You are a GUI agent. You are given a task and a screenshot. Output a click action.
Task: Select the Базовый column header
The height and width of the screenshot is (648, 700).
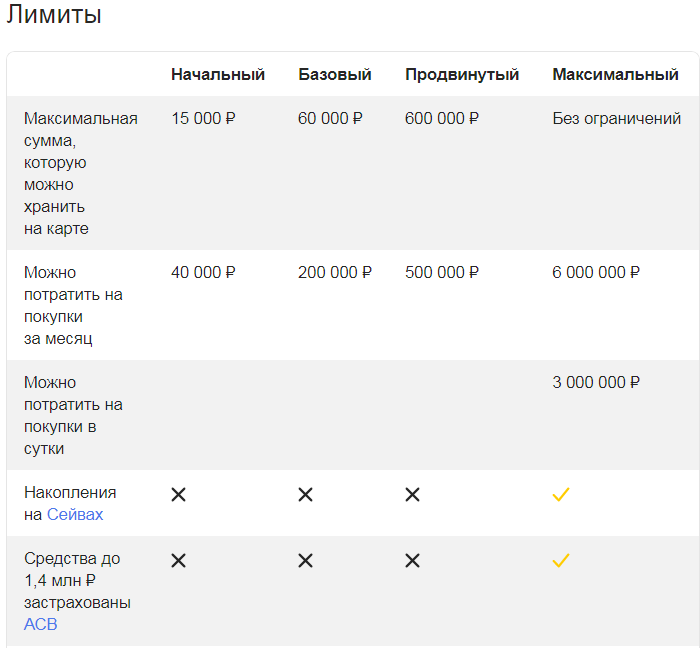pyautogui.click(x=334, y=74)
